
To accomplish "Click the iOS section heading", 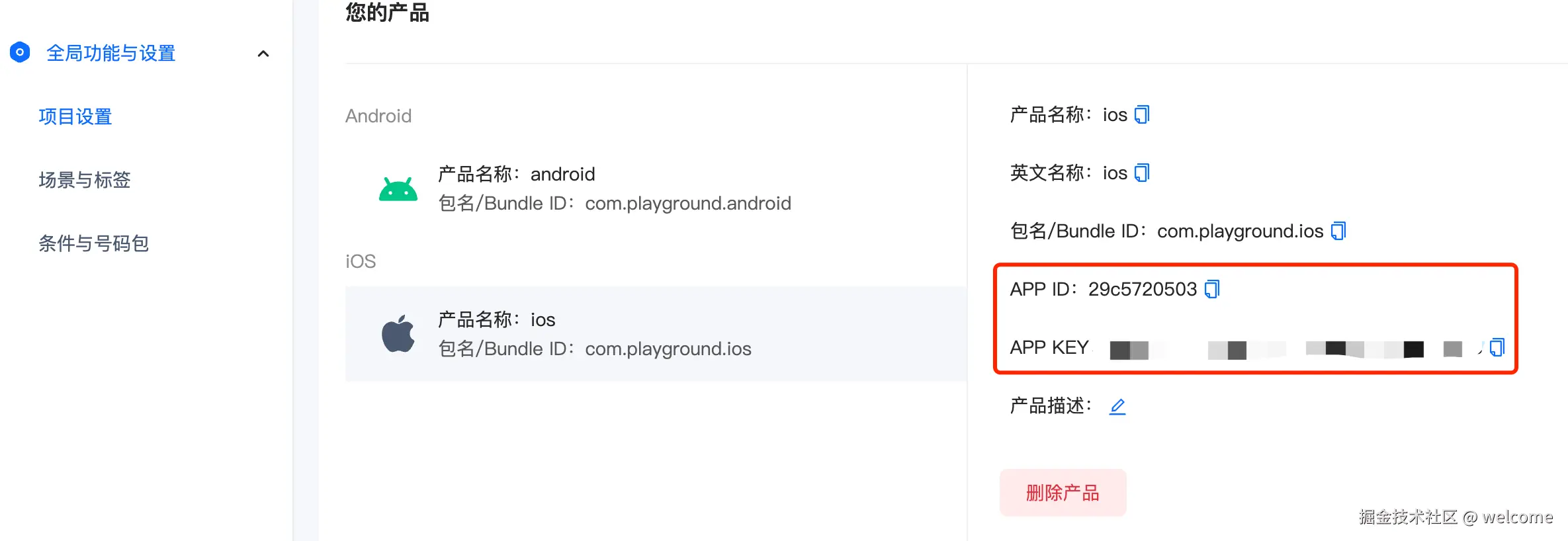I will 361,262.
